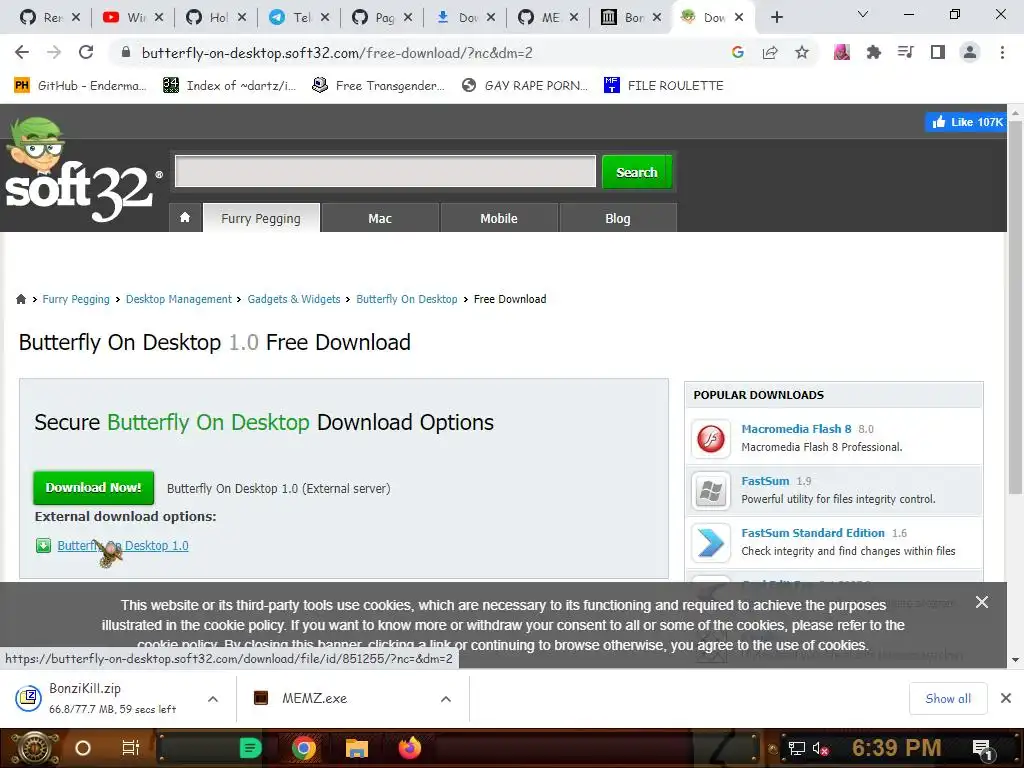The height and width of the screenshot is (768, 1024).
Task: Click the muted volume icon in the tray
Action: point(820,748)
